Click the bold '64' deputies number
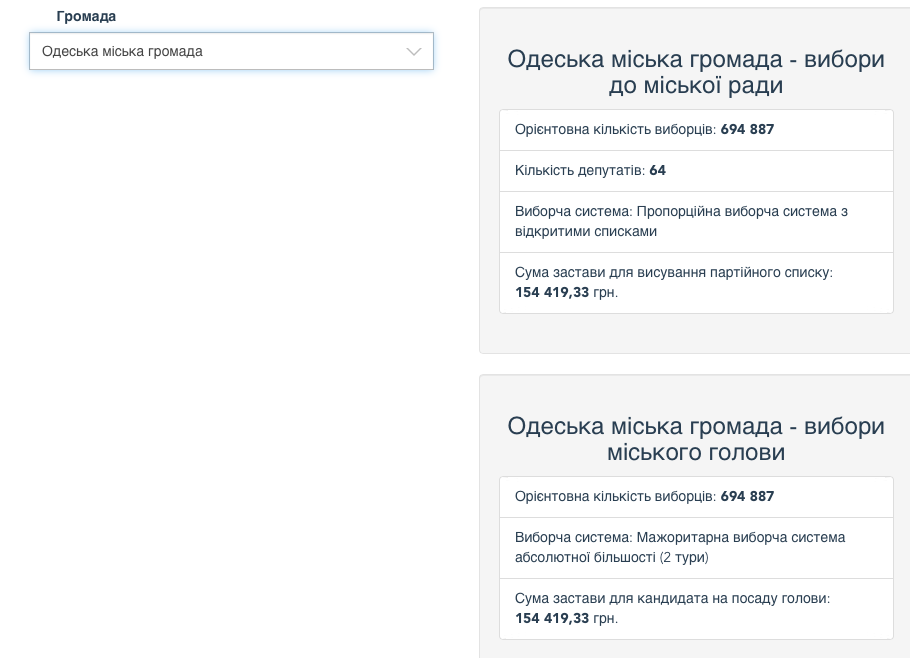 click(657, 171)
